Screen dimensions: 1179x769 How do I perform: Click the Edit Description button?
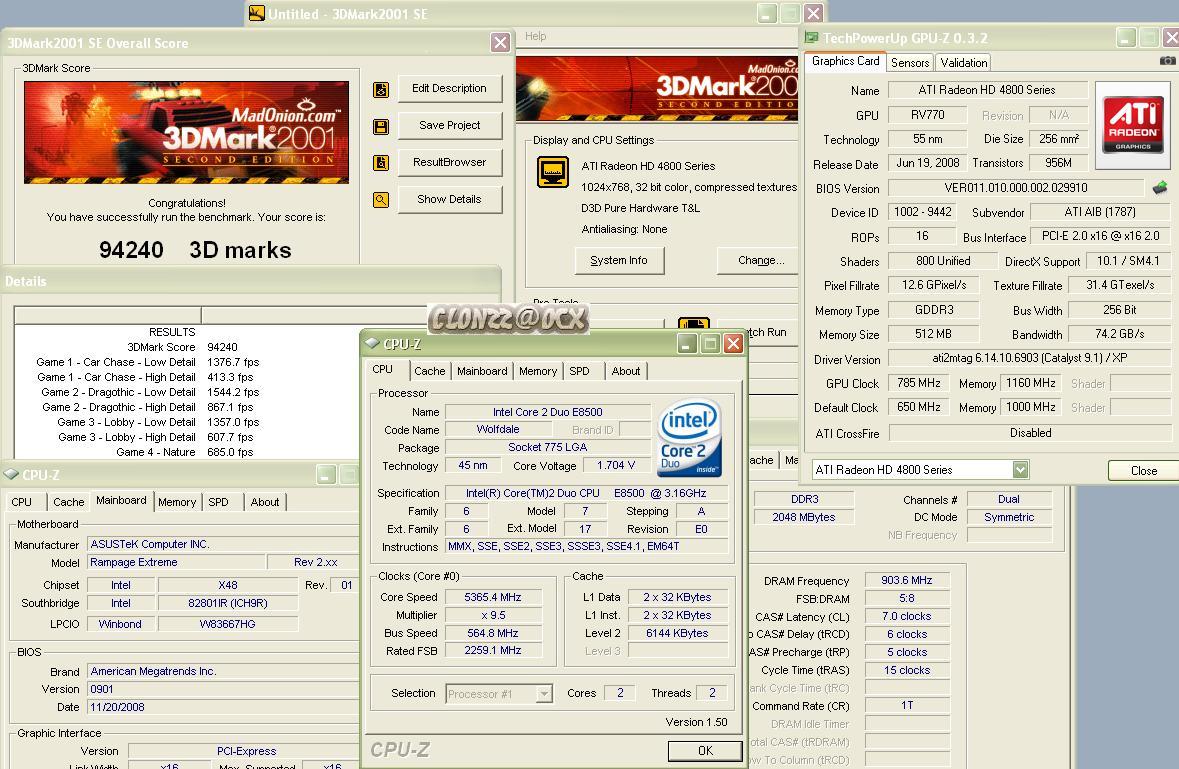pos(450,89)
